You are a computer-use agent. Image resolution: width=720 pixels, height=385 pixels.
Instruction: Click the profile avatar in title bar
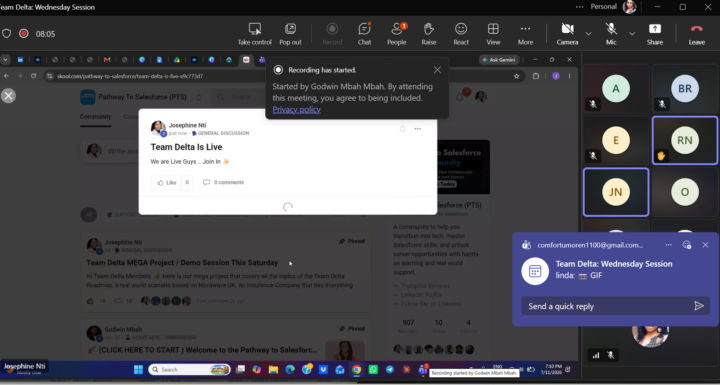pyautogui.click(x=630, y=7)
